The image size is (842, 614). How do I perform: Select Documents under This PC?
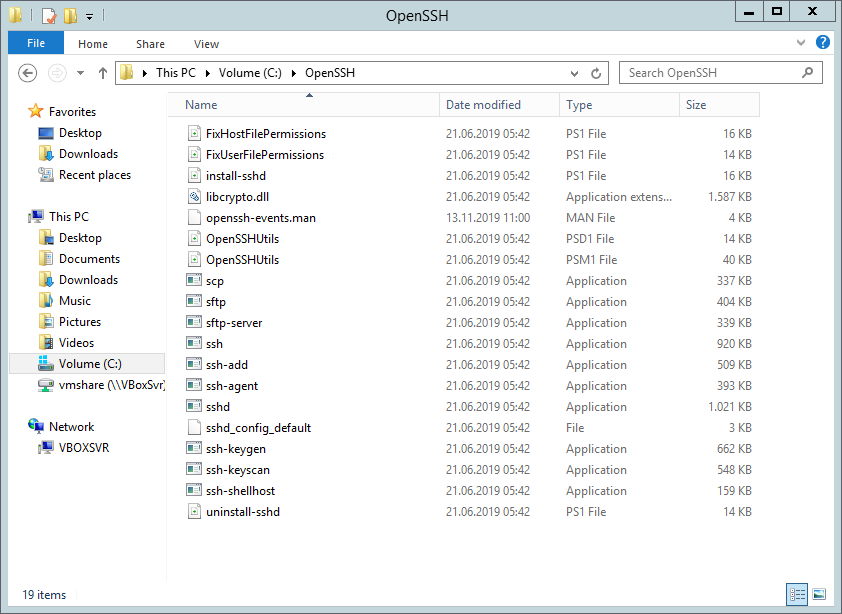89,258
